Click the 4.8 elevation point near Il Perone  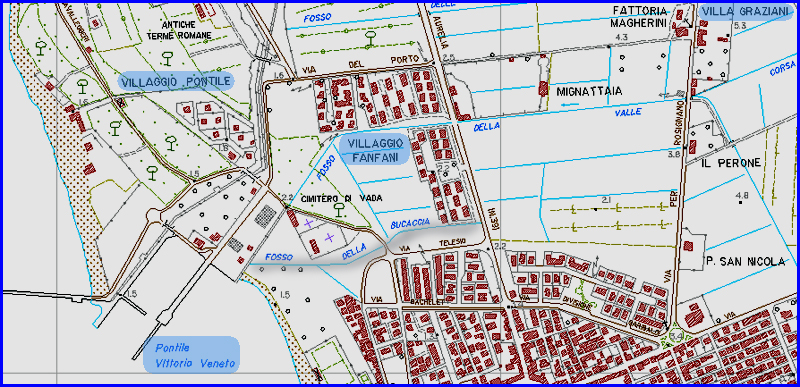click(742, 195)
